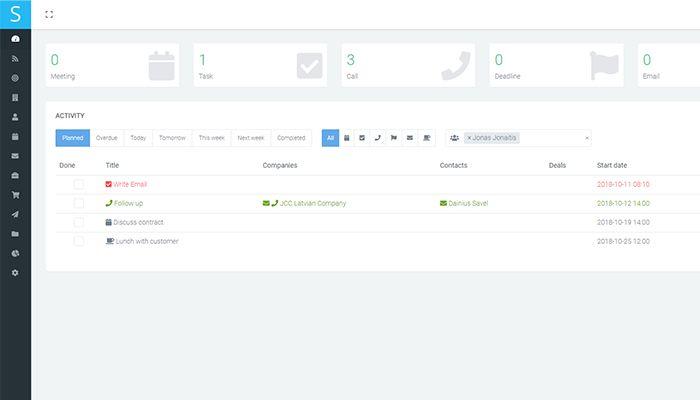Viewport: 700px width, 400px height.
Task: Open the calendar icon in sidebar
Action: 15,137
